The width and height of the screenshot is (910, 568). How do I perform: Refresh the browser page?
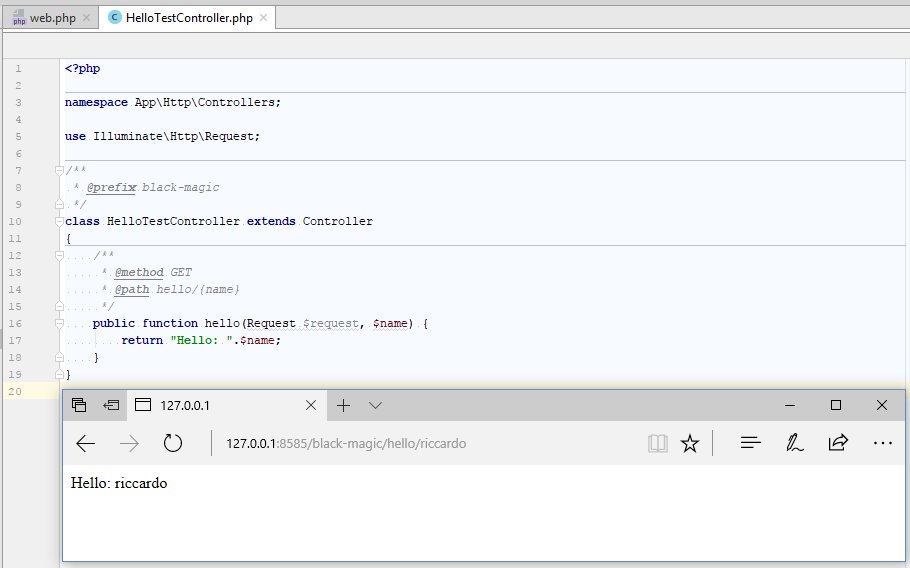(x=172, y=444)
